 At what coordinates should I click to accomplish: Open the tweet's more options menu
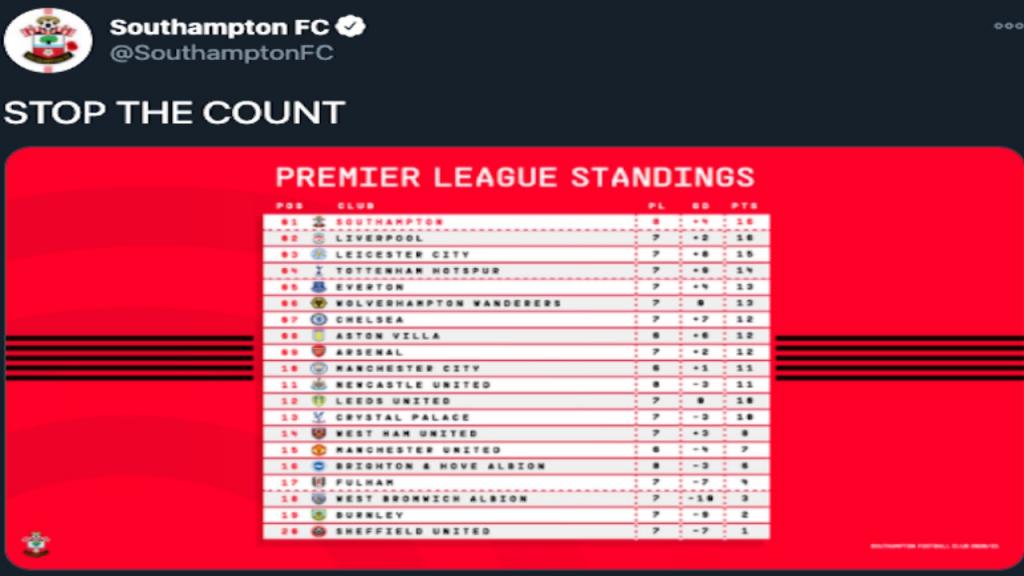tap(1008, 25)
